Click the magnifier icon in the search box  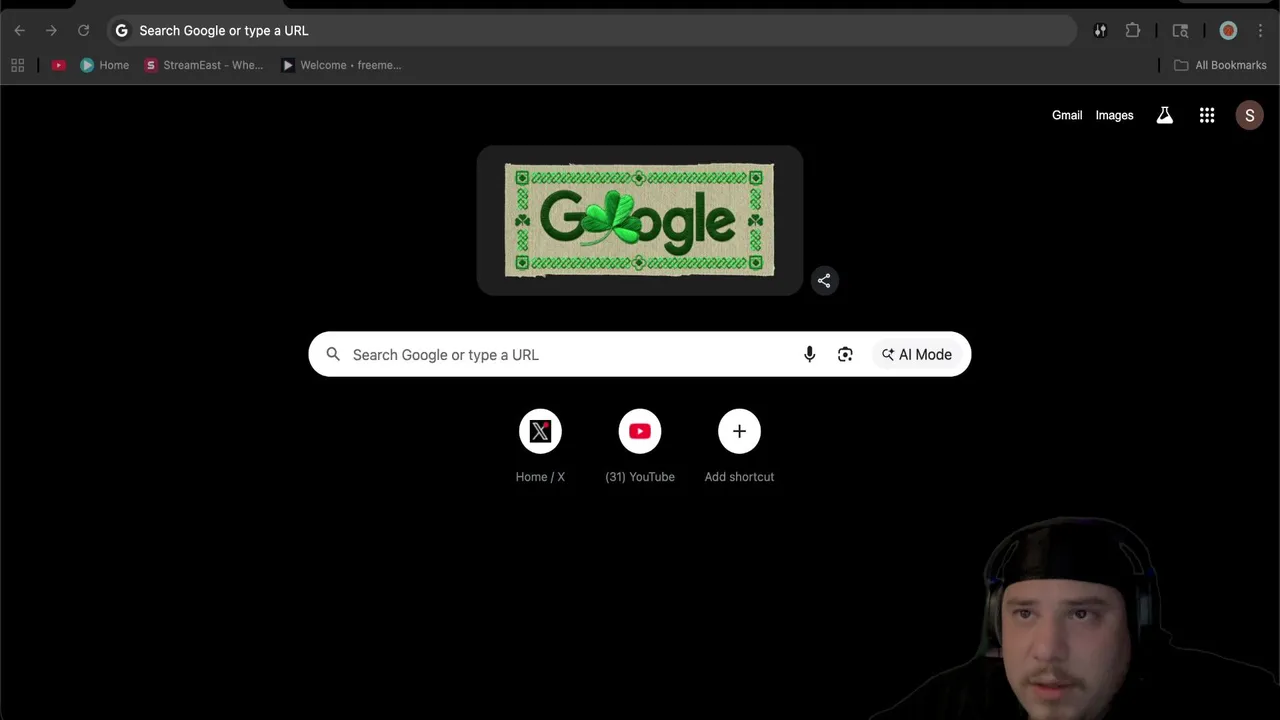point(333,354)
